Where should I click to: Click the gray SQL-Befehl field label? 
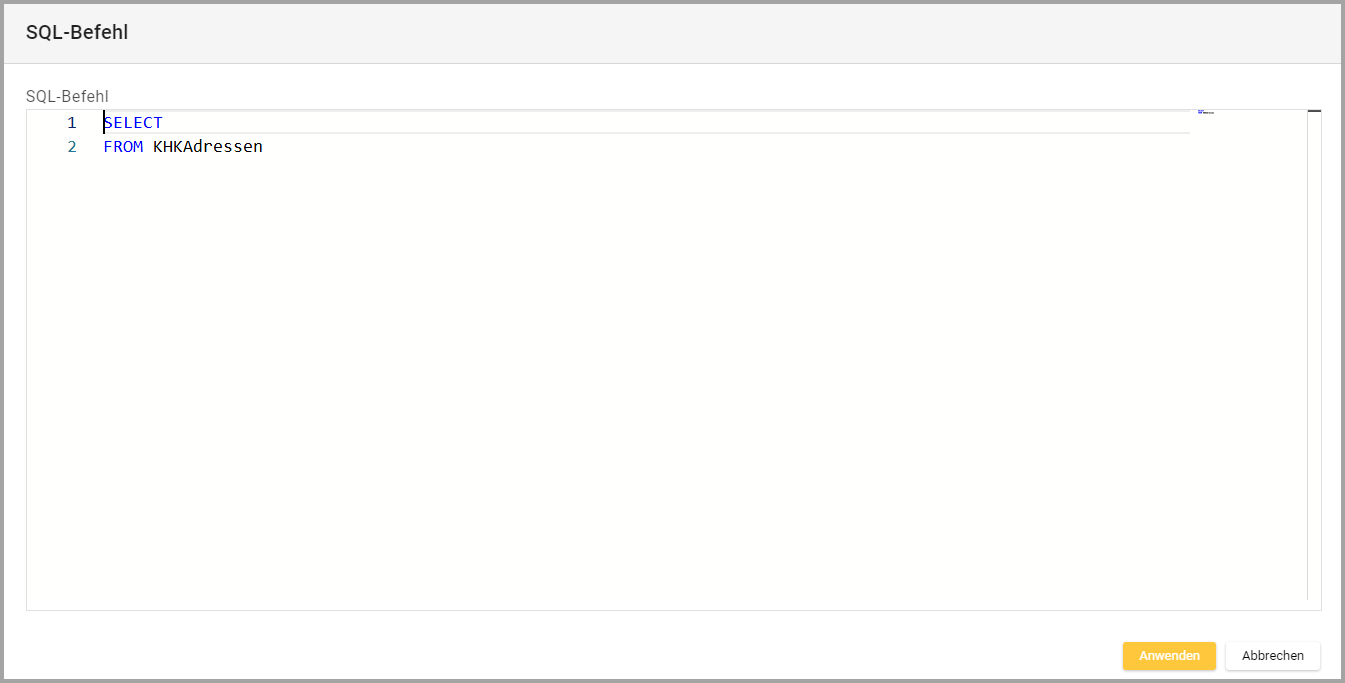(67, 96)
